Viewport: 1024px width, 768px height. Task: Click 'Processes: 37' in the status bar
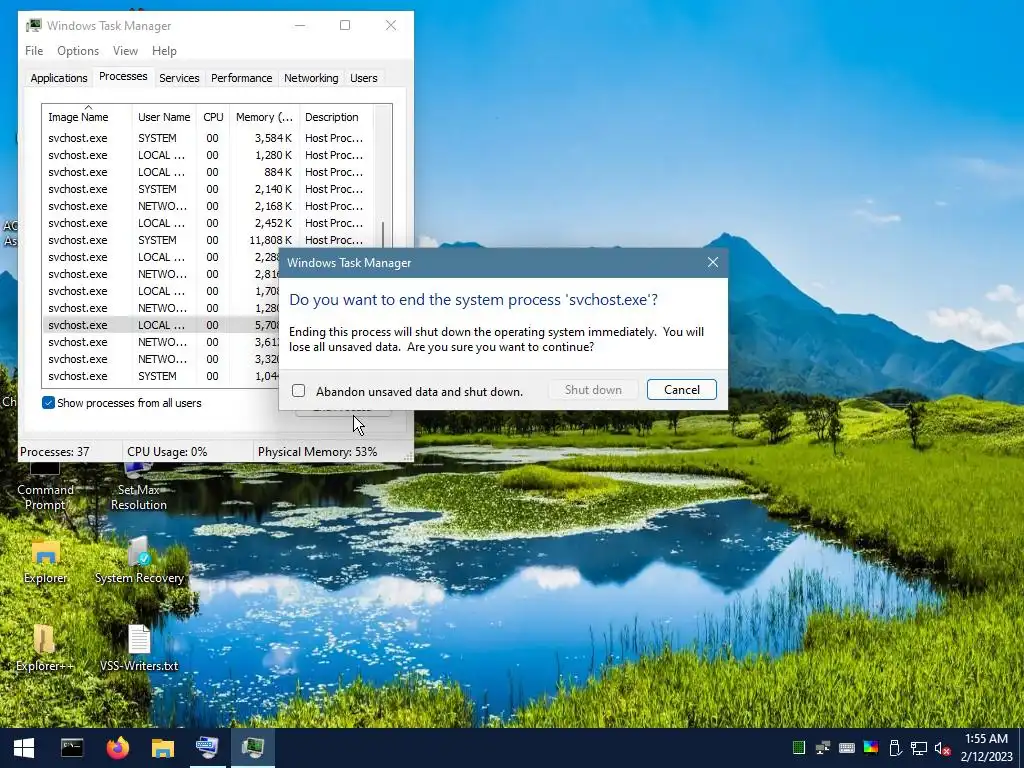(x=55, y=452)
